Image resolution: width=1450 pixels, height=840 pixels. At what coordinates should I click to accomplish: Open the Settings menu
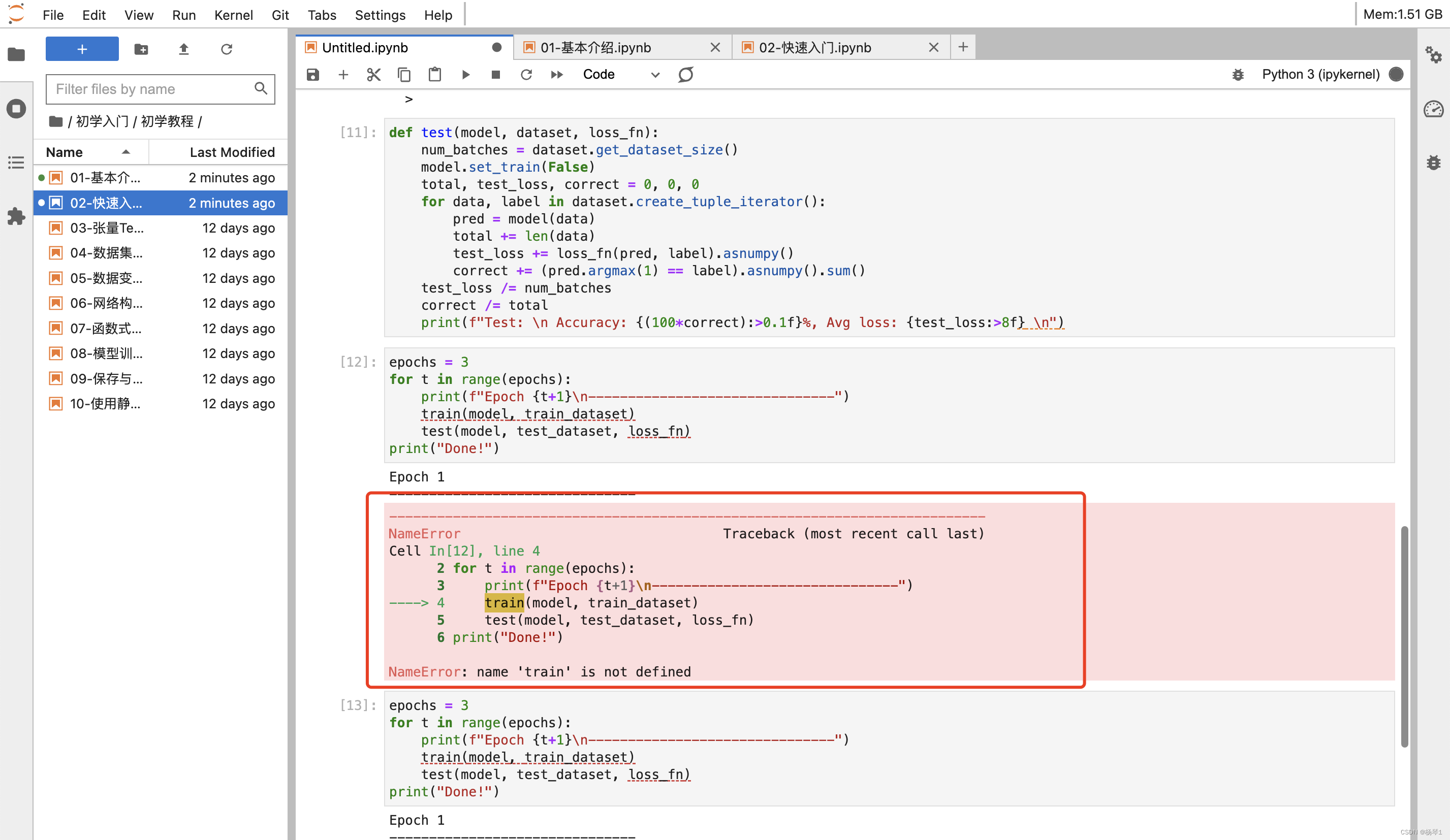(x=380, y=15)
